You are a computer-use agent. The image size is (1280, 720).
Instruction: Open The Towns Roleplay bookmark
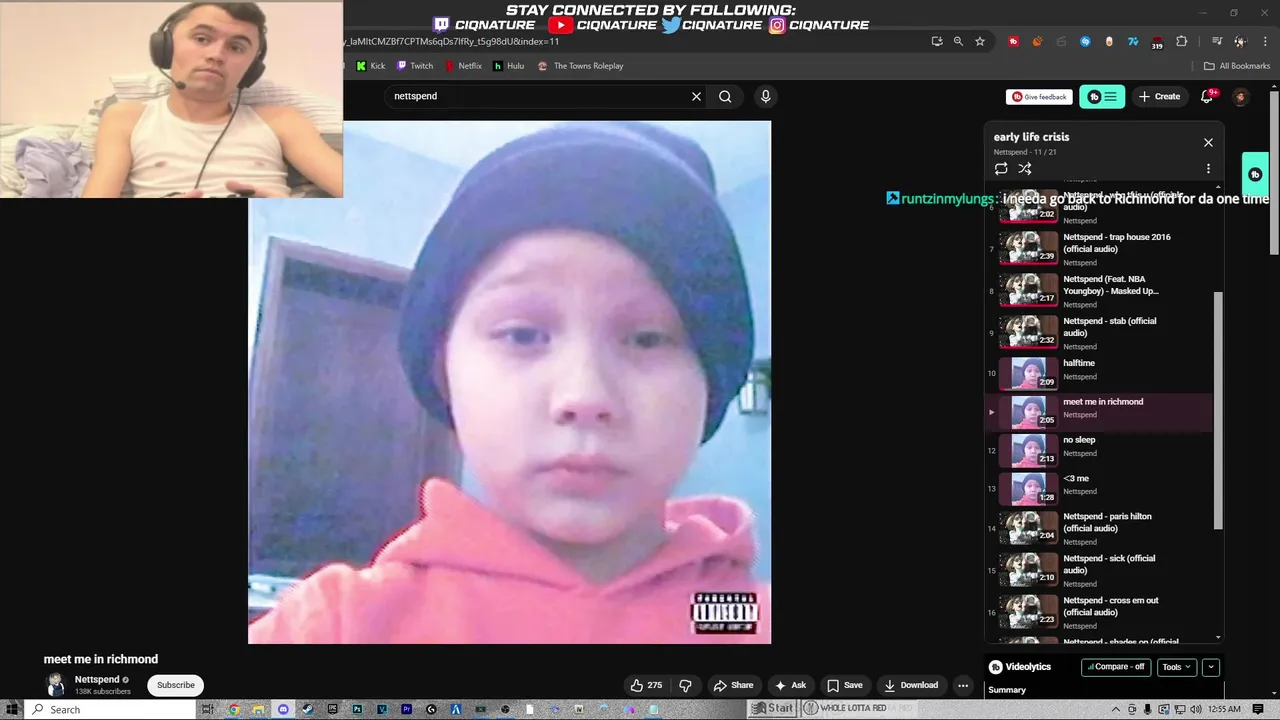point(581,66)
